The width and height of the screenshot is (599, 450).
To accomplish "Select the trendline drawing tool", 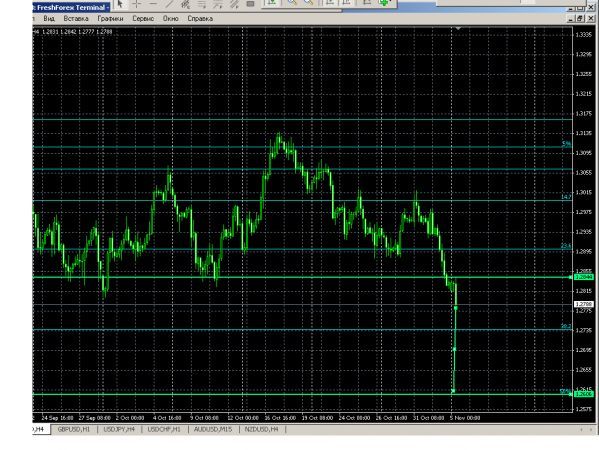I will [169, 4].
